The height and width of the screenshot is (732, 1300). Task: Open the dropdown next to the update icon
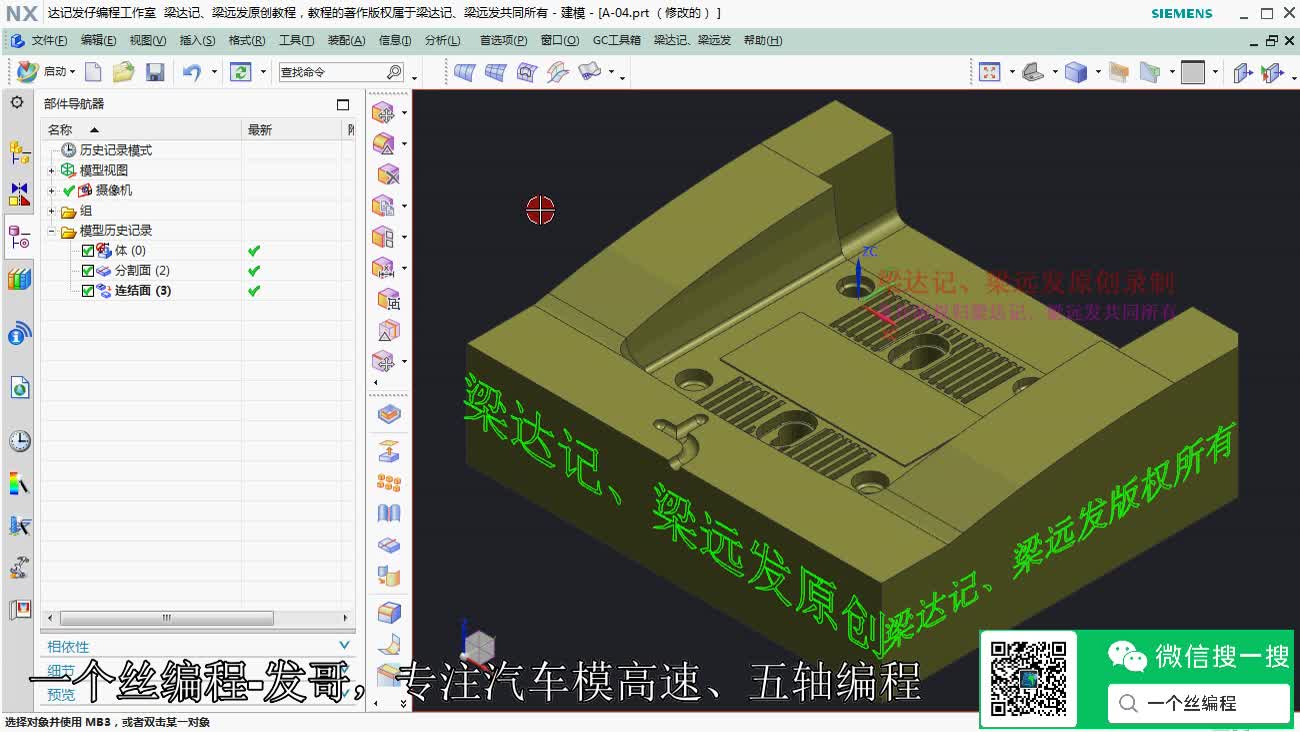tap(263, 72)
